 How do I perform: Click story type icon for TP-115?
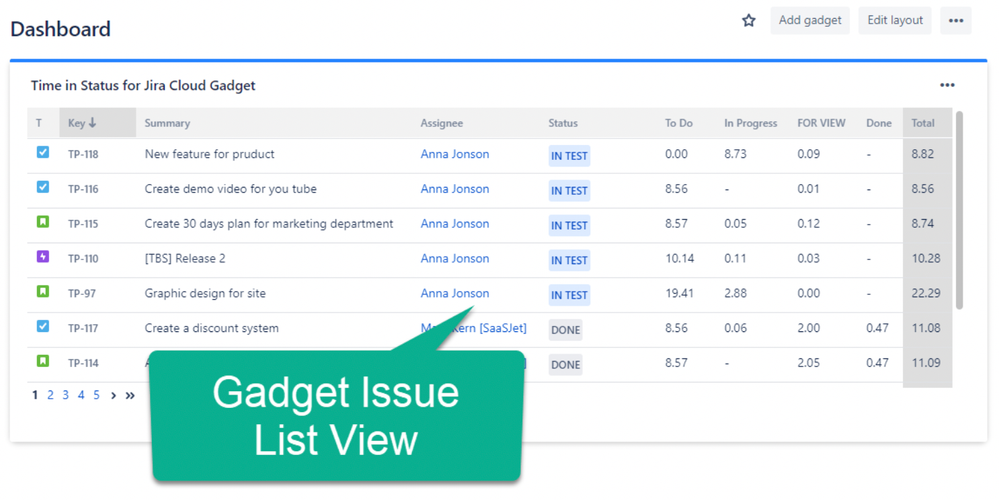click(x=43, y=222)
